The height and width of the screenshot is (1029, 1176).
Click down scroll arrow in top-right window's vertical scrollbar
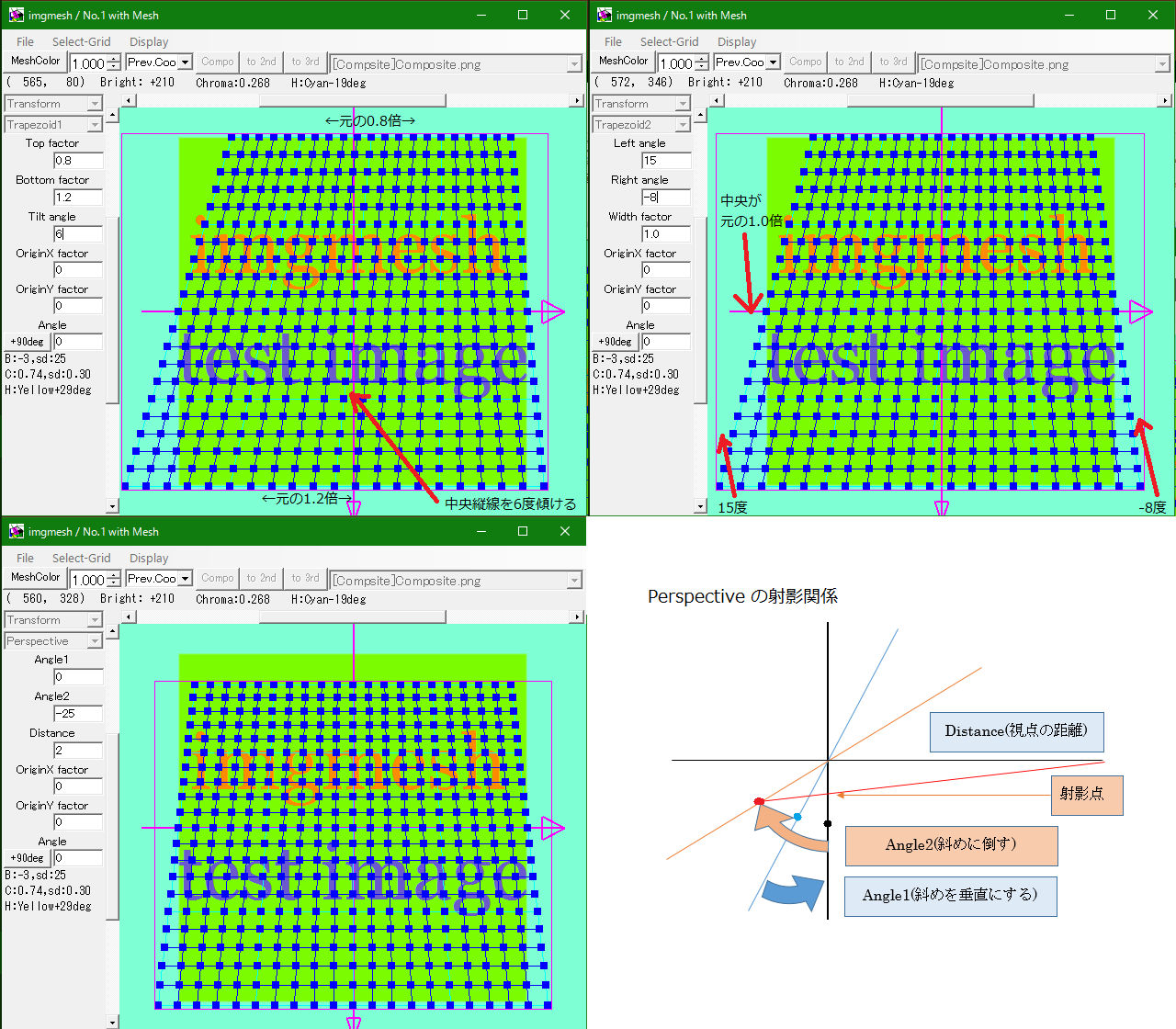pyautogui.click(x=700, y=506)
